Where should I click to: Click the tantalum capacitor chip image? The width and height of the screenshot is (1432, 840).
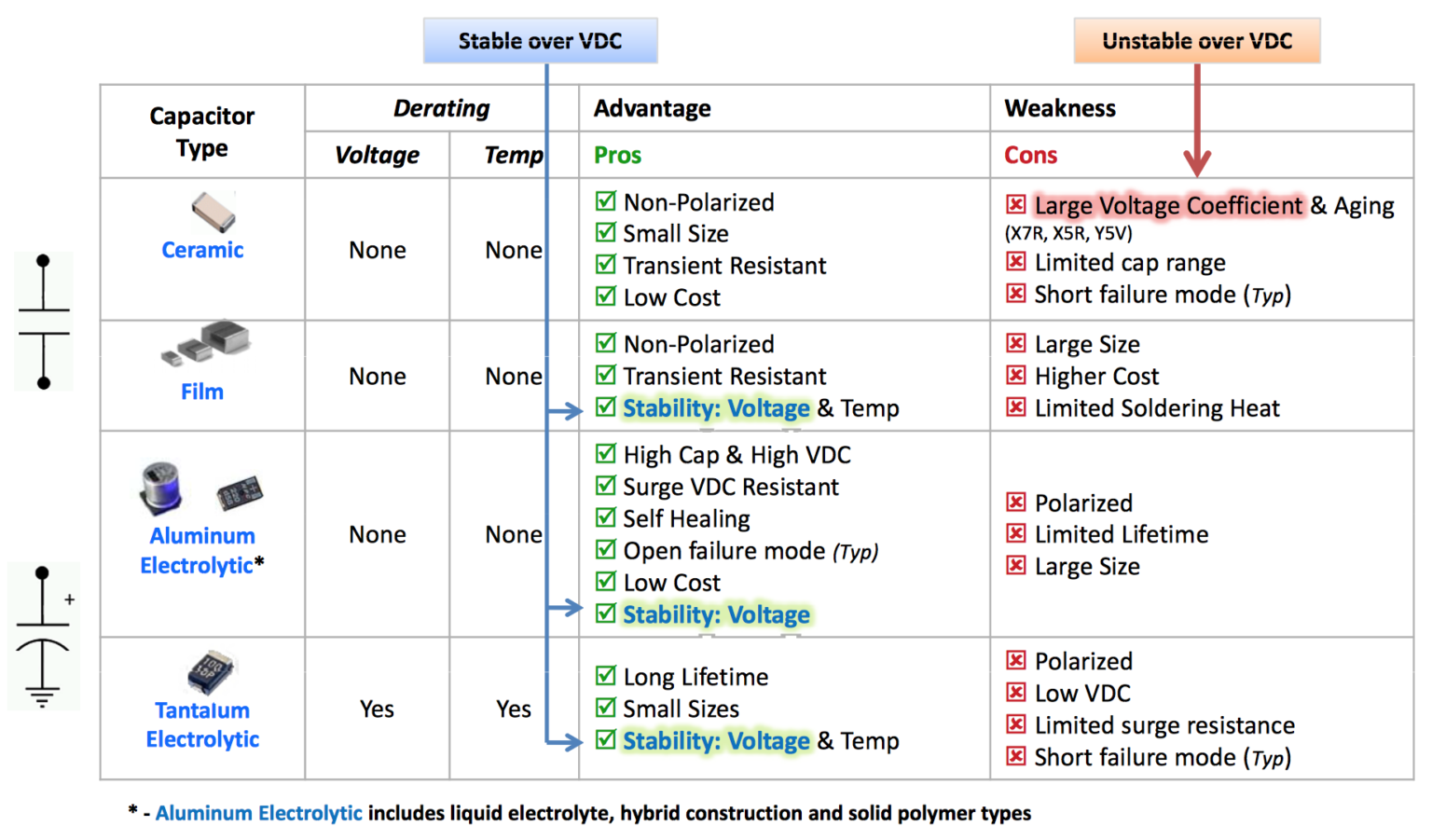tap(211, 671)
